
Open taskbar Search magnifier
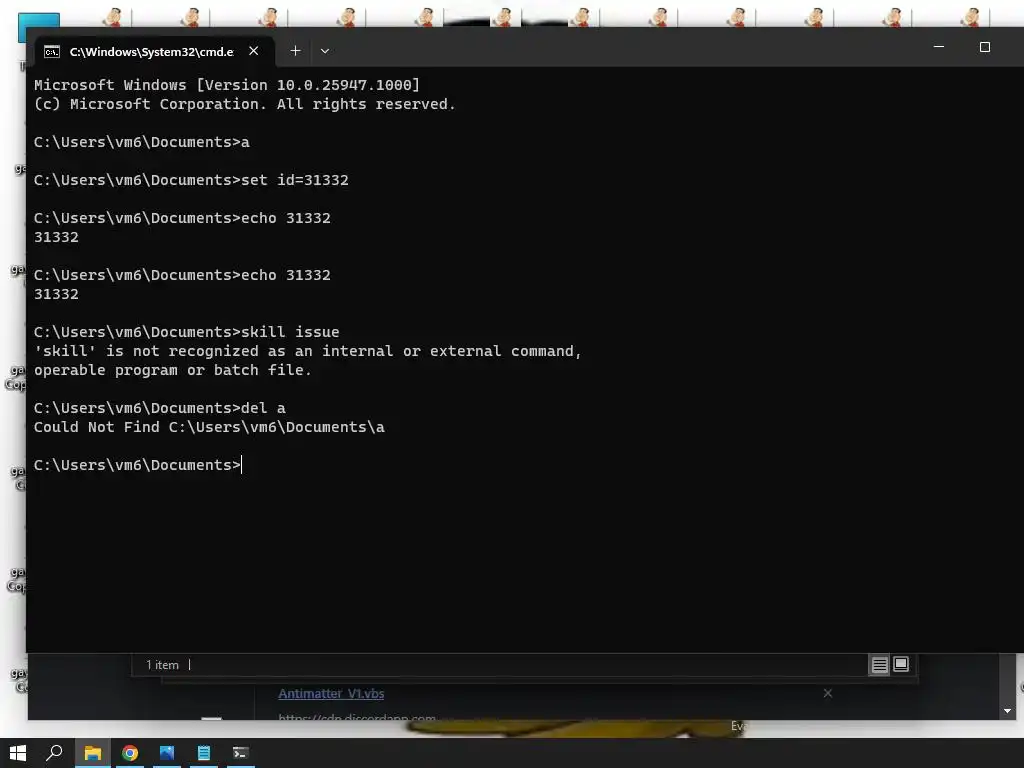(x=54, y=753)
